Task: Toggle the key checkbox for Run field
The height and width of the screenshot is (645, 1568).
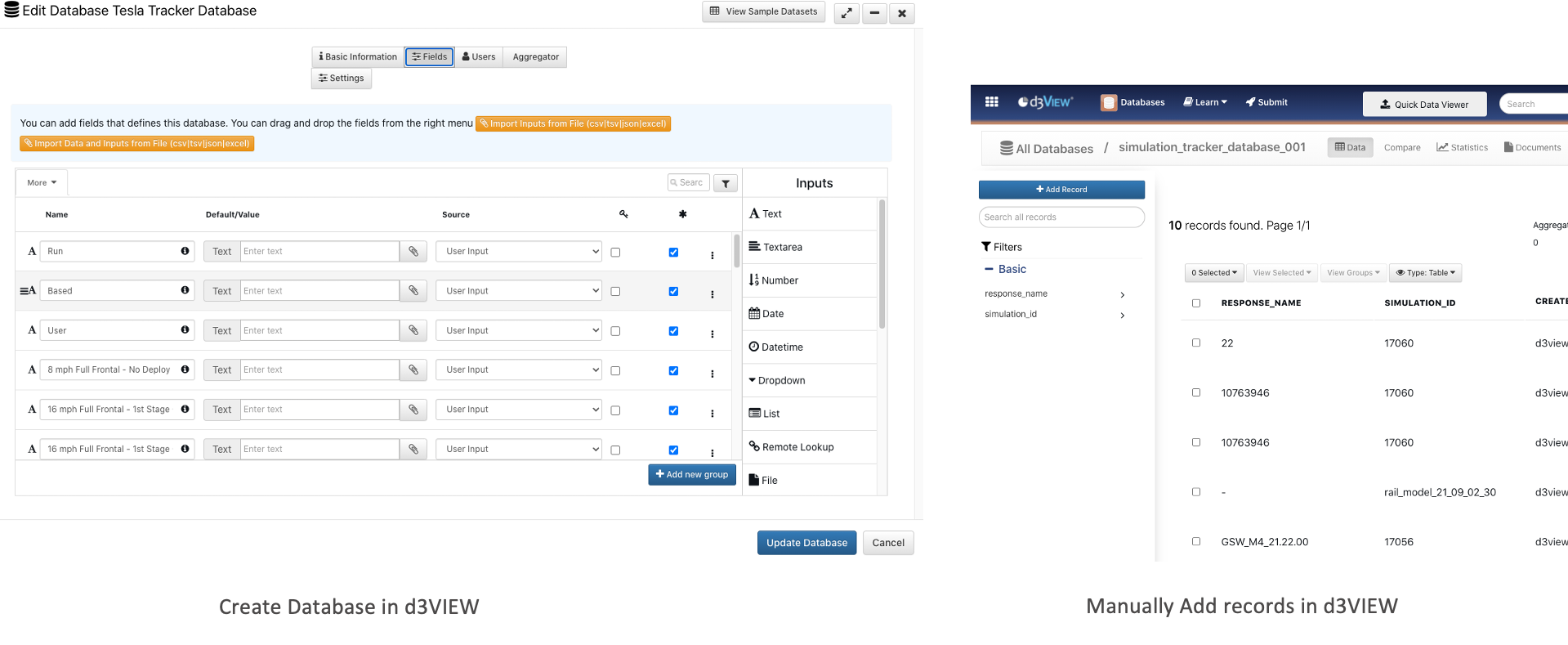Action: 615,253
